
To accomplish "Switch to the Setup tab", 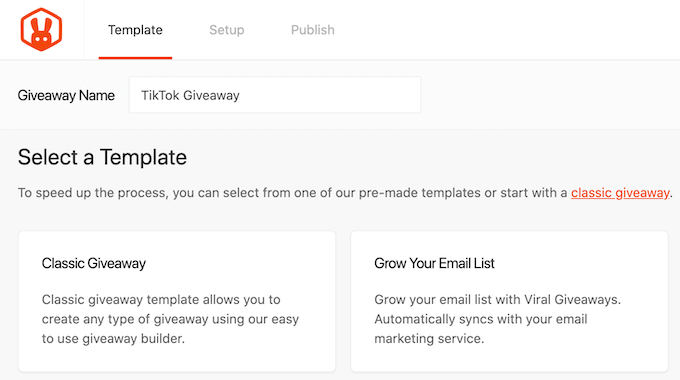I will point(226,30).
